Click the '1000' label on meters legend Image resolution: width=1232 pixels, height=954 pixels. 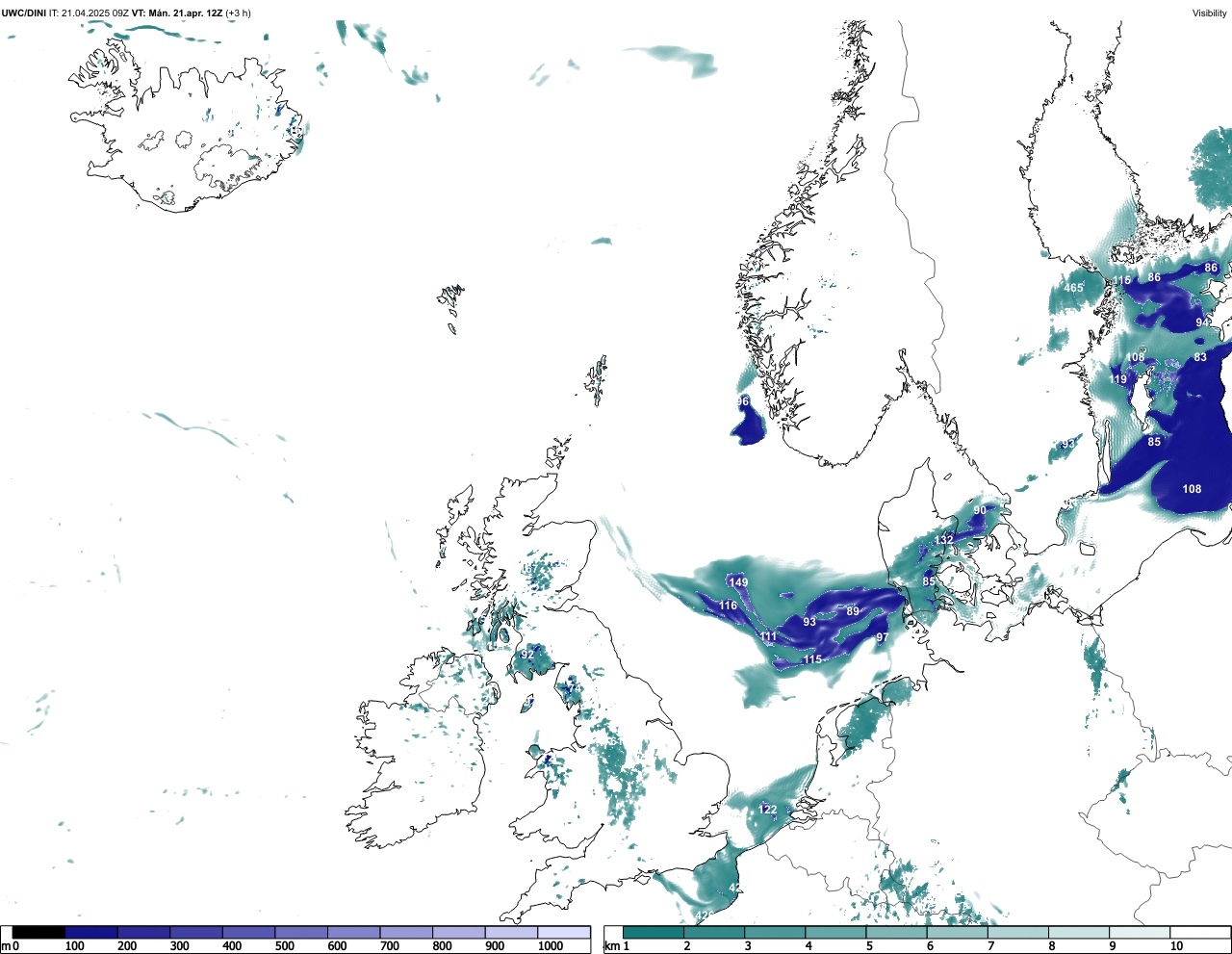[551, 946]
